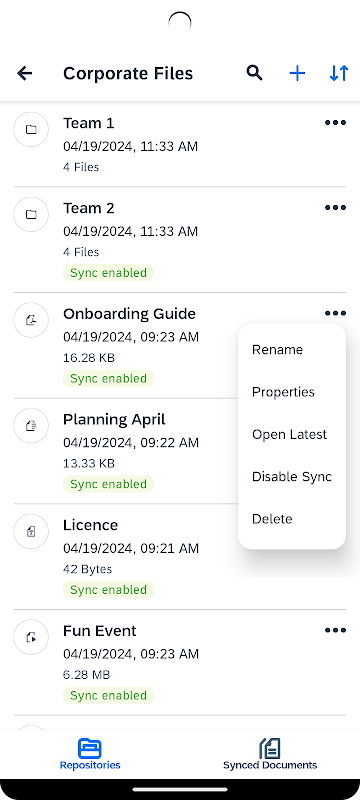Screen dimensions: 360x800
Task: Tap the Team 2 folder icon
Action: click(31, 214)
